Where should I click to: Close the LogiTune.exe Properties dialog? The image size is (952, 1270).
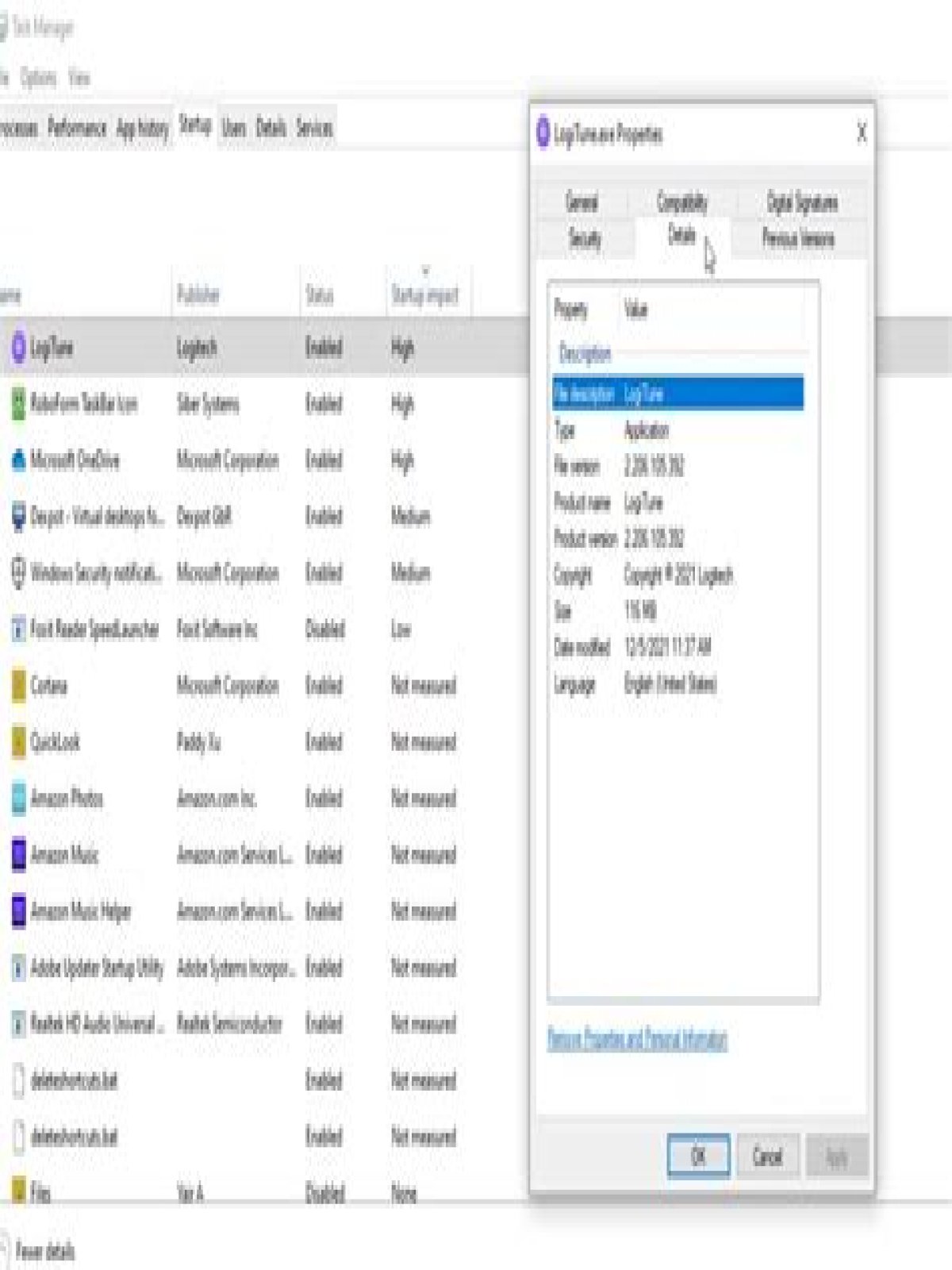coord(862,133)
